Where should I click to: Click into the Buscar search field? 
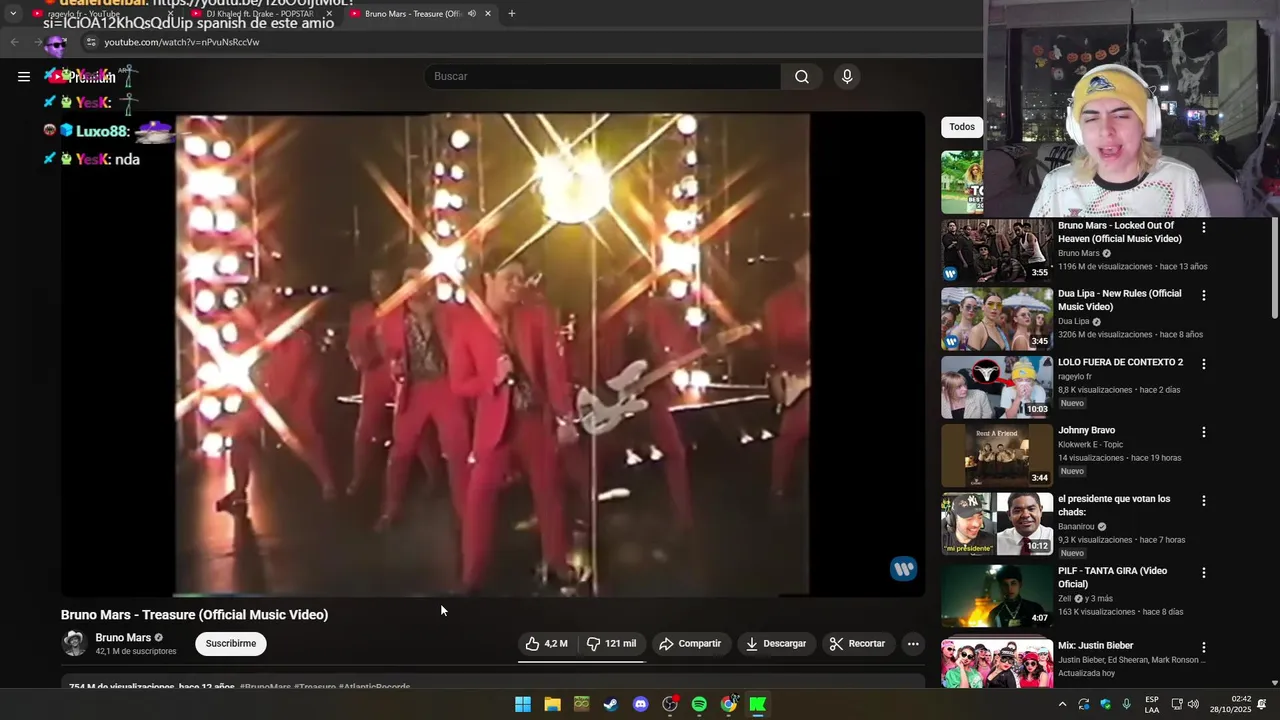click(x=603, y=76)
